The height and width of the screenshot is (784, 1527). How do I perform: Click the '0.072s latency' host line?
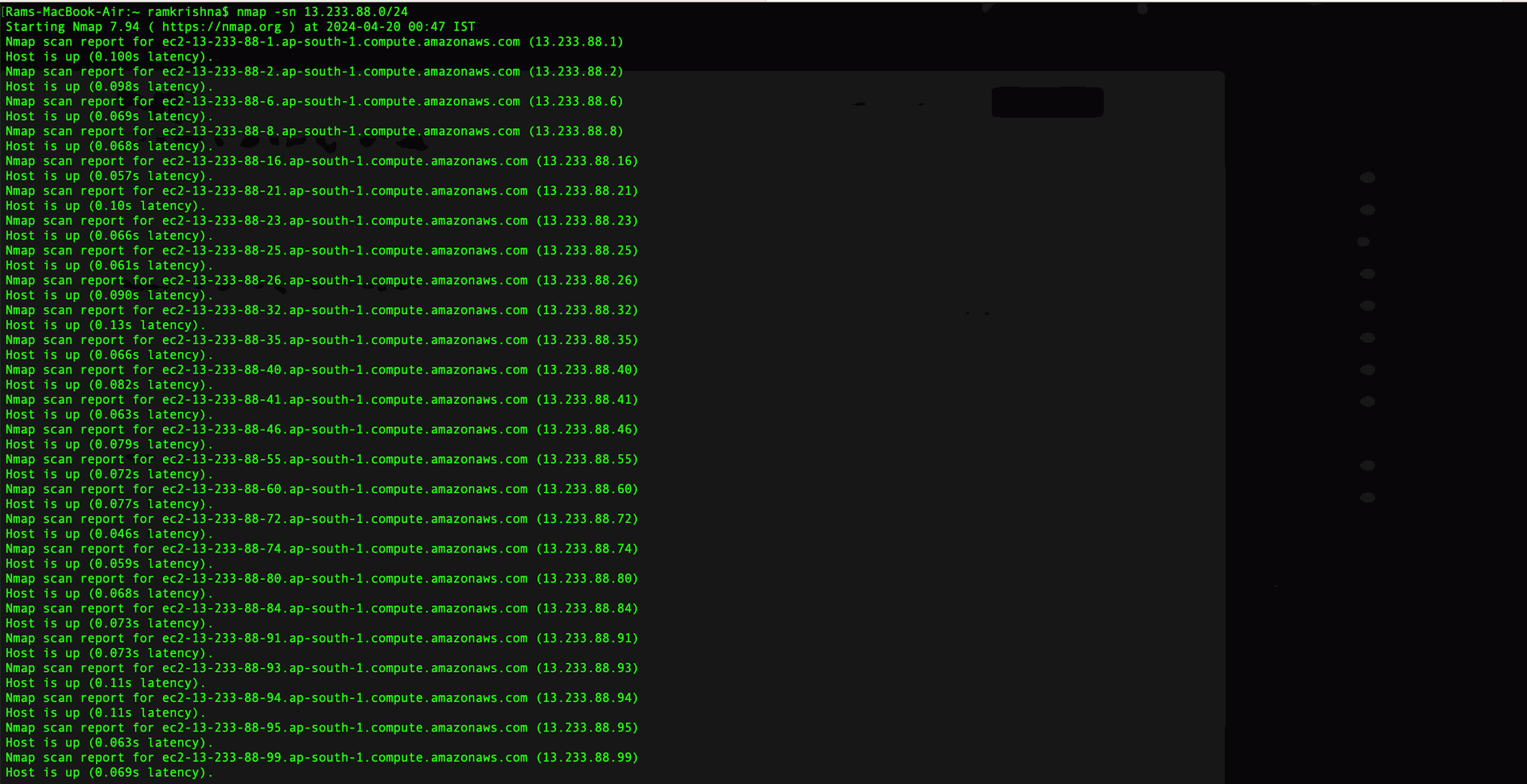pos(110,475)
